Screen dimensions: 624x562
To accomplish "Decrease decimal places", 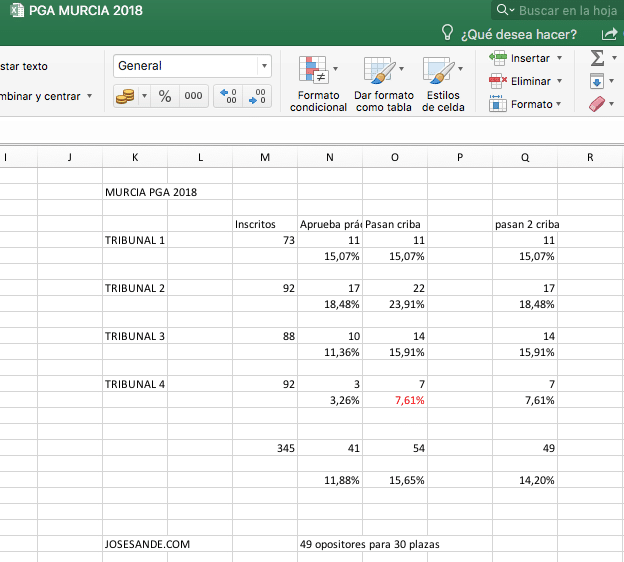I will point(257,96).
